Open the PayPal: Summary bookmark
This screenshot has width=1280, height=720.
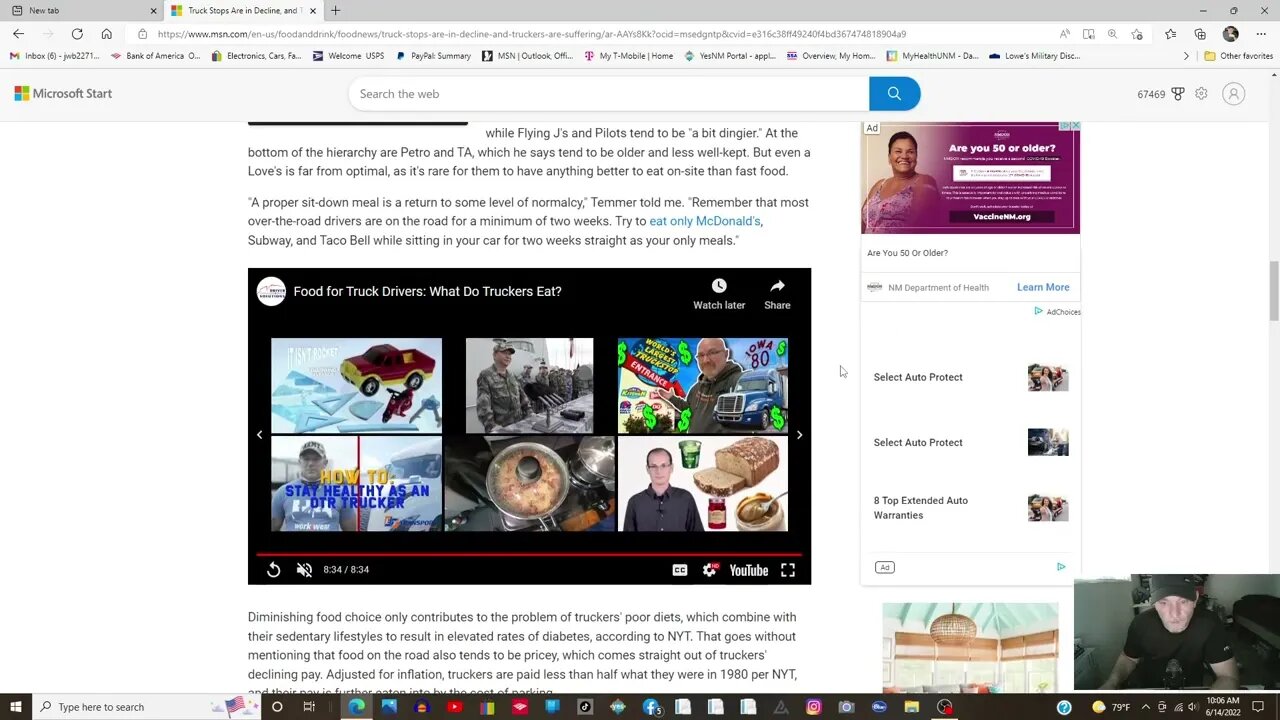(x=433, y=56)
